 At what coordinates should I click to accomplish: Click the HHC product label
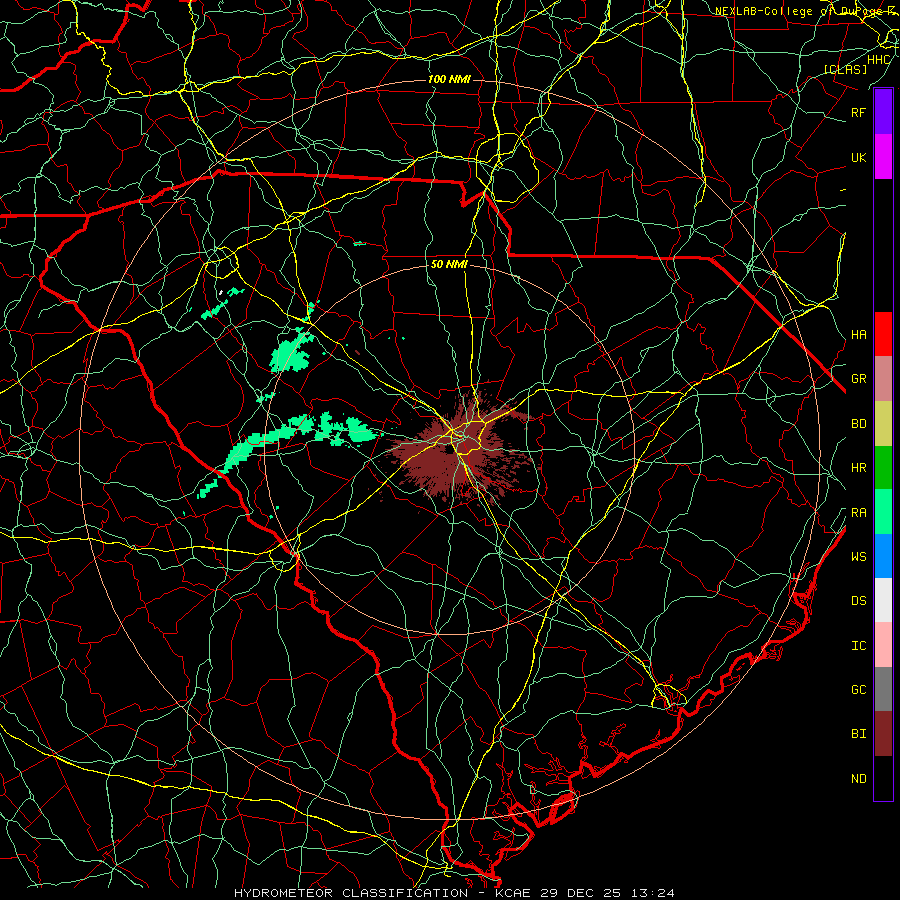pyautogui.click(x=879, y=59)
